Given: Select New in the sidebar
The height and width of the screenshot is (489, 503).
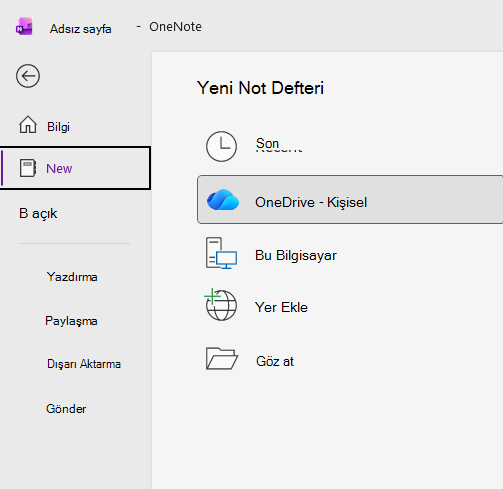Looking at the screenshot, I should pyautogui.click(x=75, y=168).
